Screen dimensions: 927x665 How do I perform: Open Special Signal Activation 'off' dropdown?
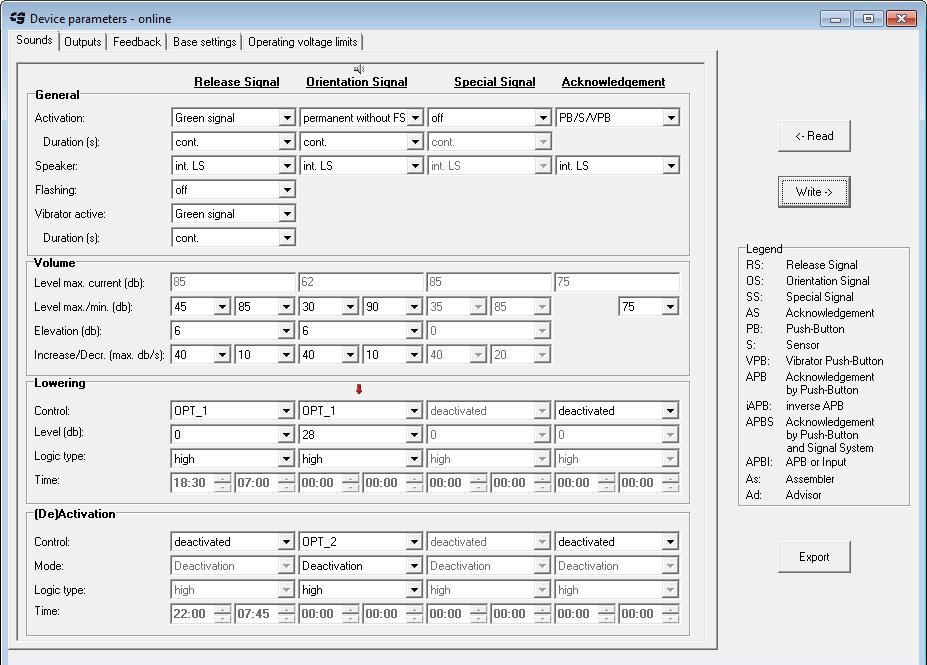tap(489, 118)
